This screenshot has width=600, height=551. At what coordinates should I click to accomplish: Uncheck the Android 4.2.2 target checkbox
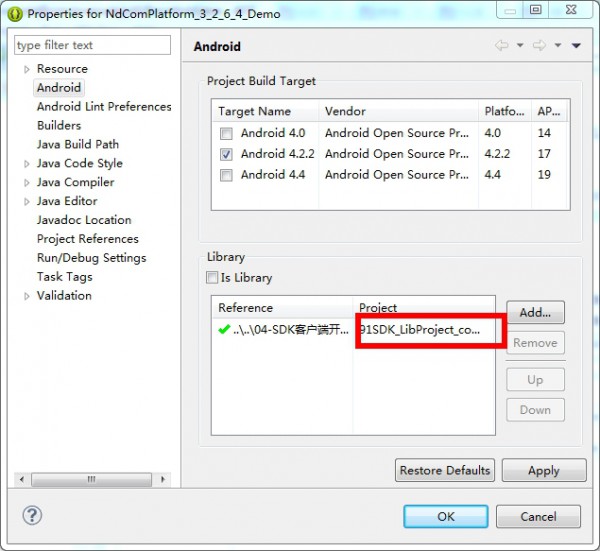click(x=226, y=154)
